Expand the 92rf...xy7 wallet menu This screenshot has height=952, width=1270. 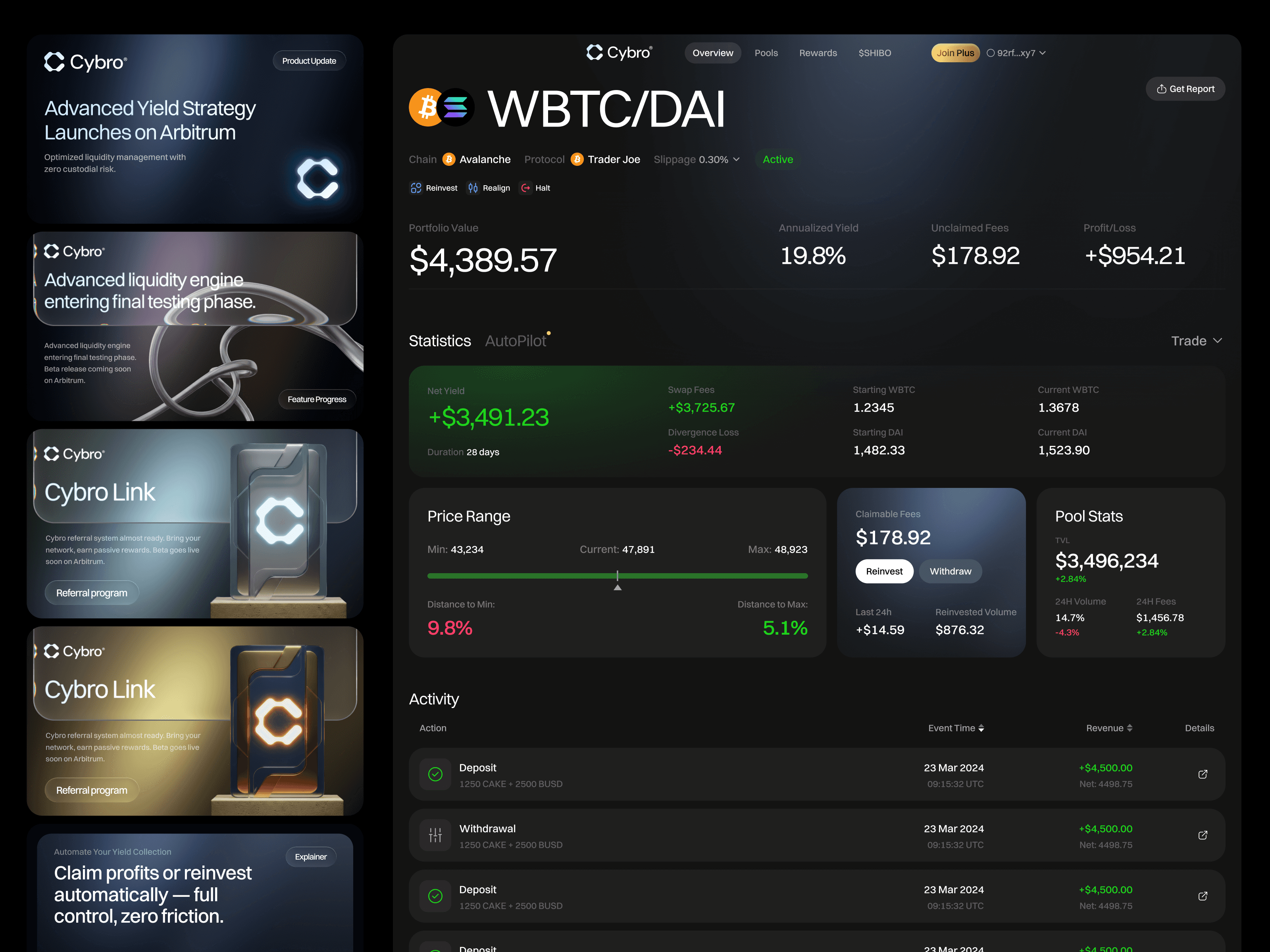(x=1016, y=53)
